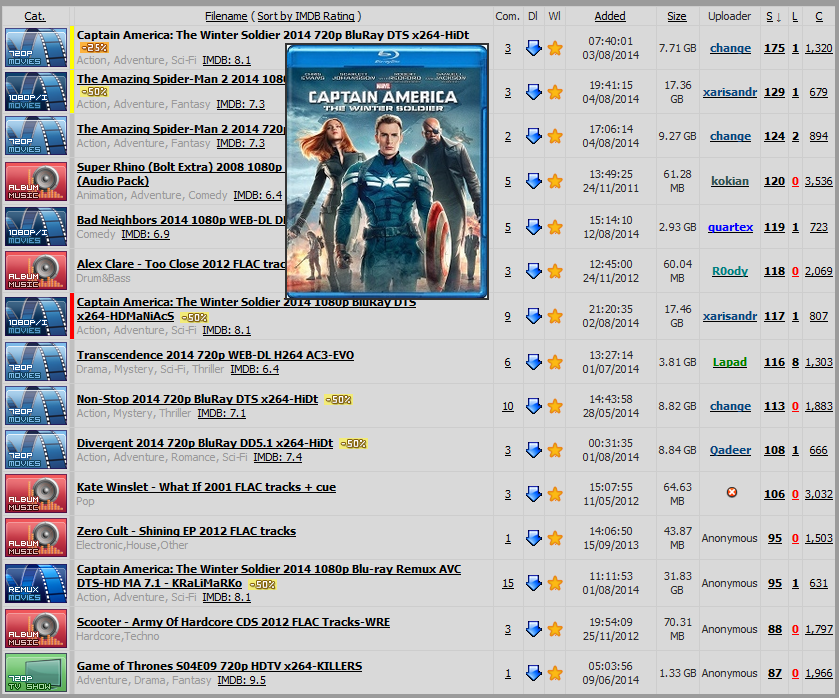839x698 pixels.
Task: Open Captain America 720p BluRay DTS x264-HiDt
Action: [x=273, y=35]
